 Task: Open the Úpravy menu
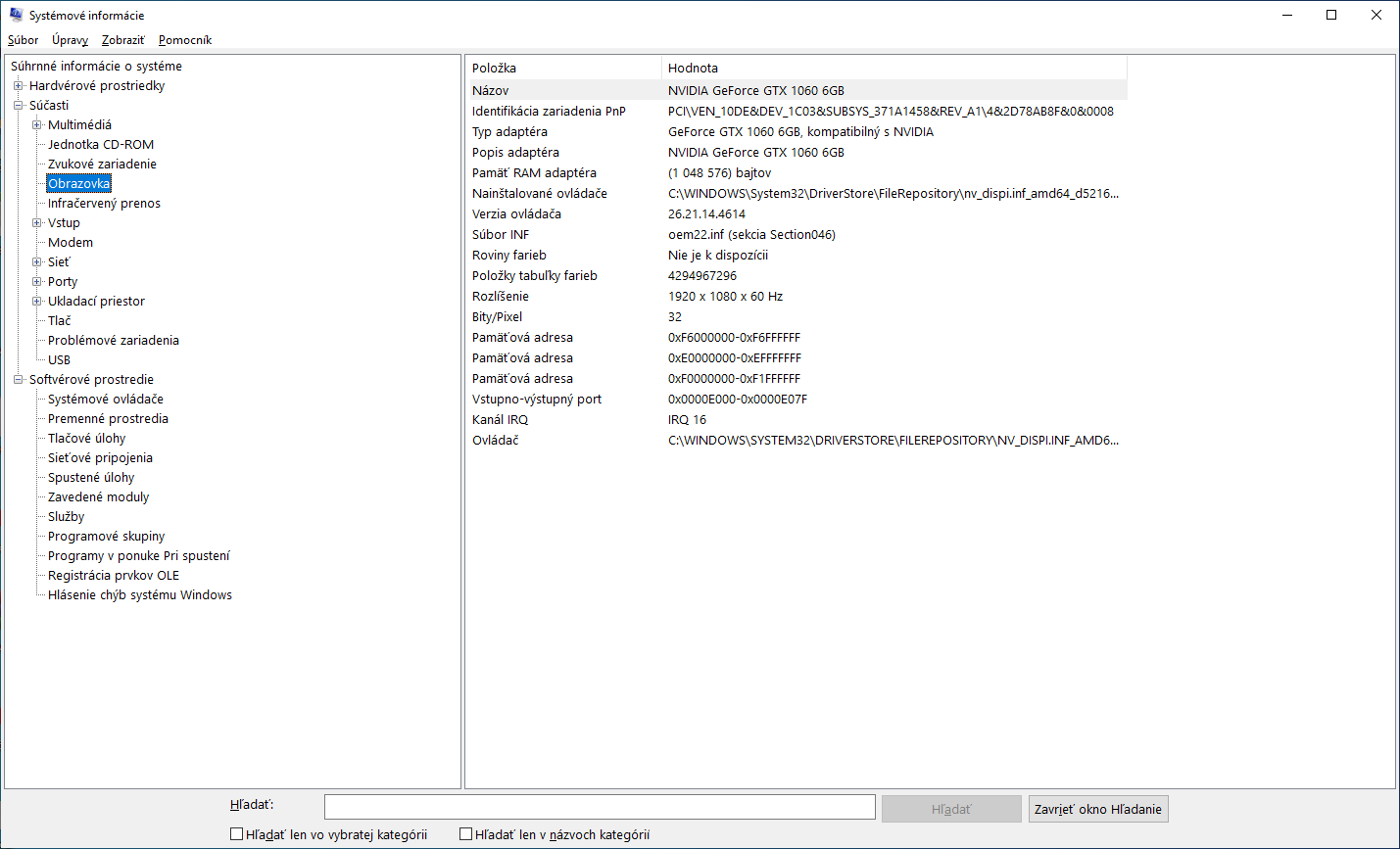point(70,40)
